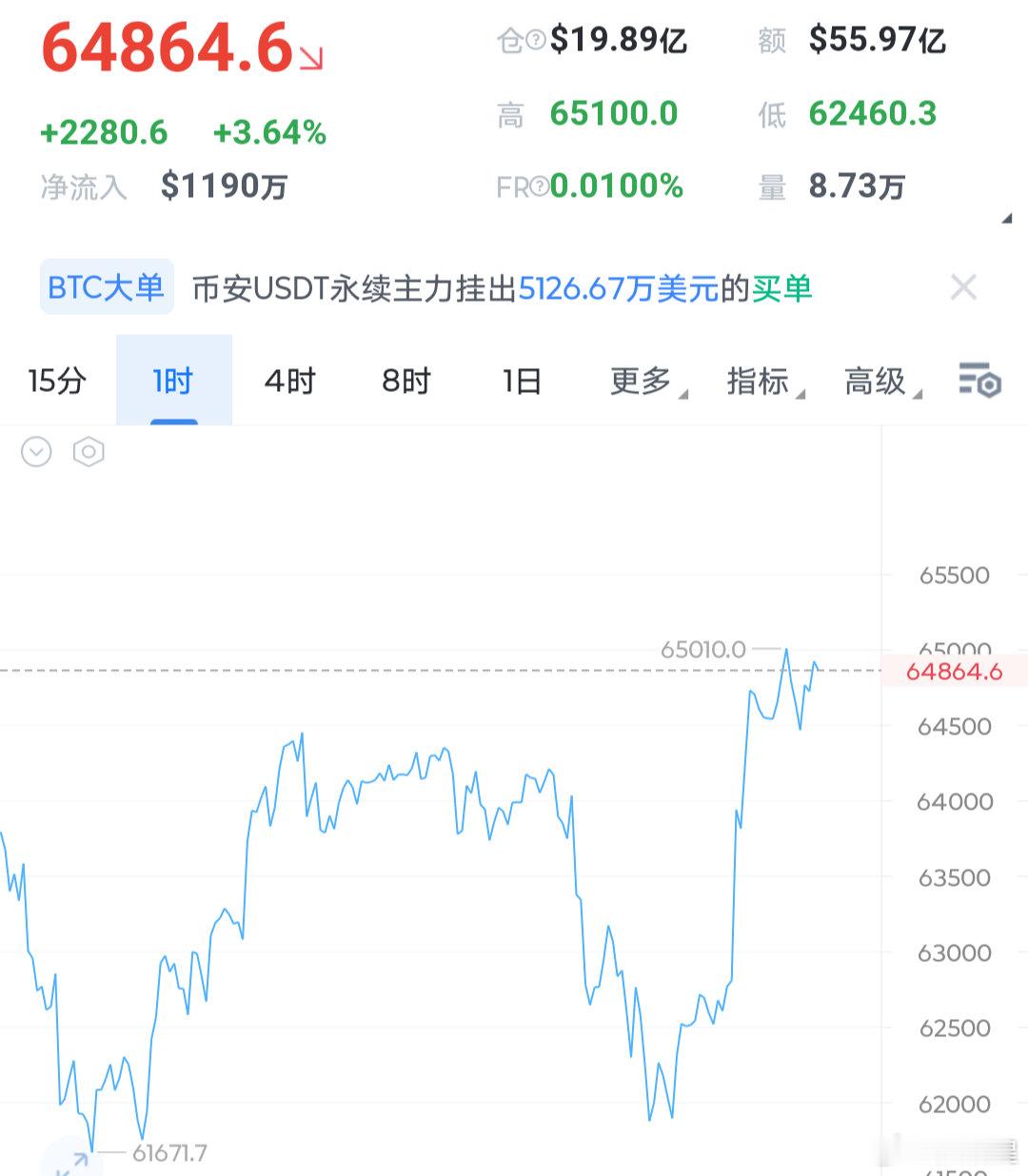Close the BTC large-order notification banner
Image resolution: width=1028 pixels, height=1176 pixels.
(963, 286)
